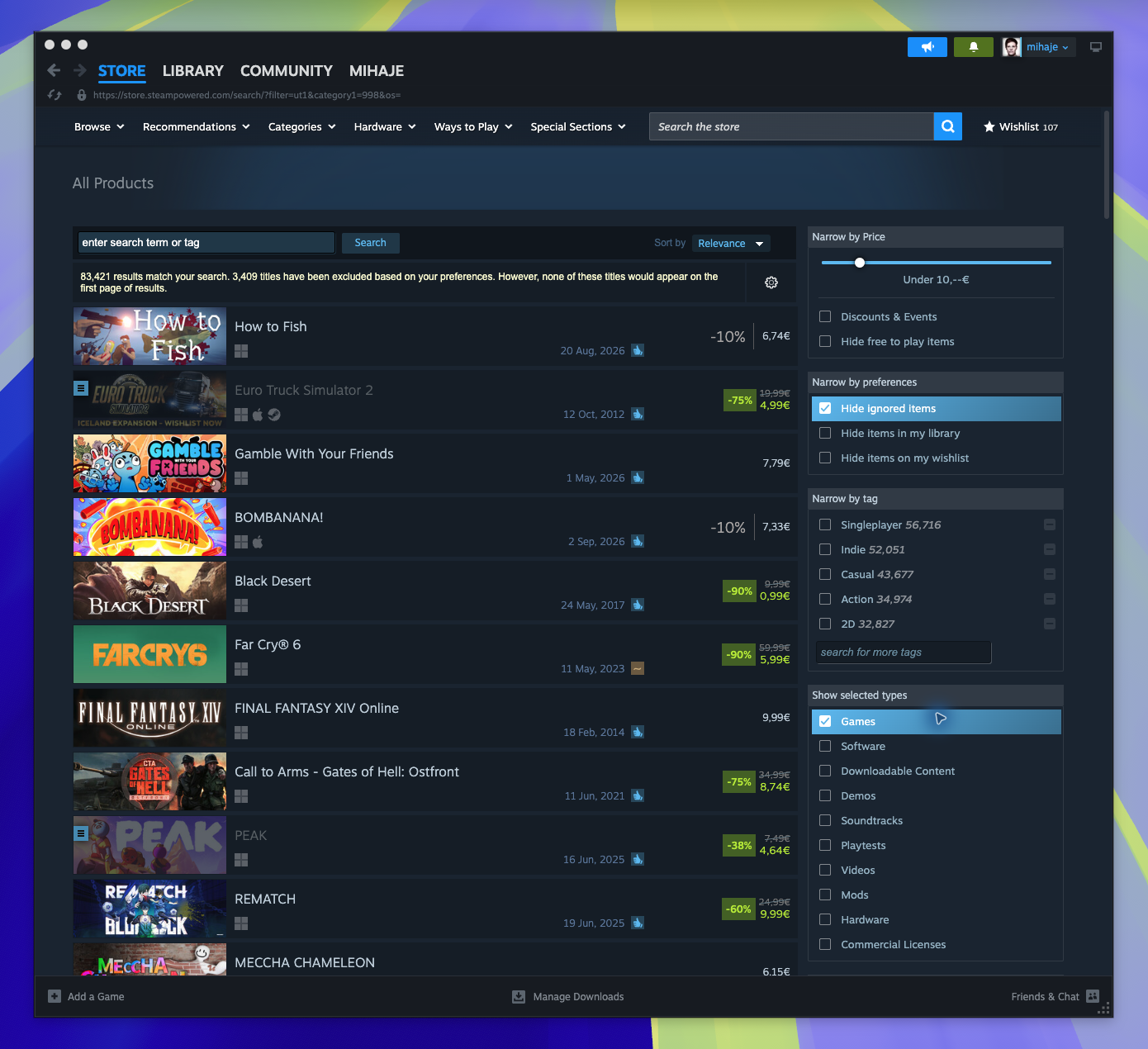Click the Add a Game plus icon
The height and width of the screenshot is (1049, 1148).
[x=55, y=996]
